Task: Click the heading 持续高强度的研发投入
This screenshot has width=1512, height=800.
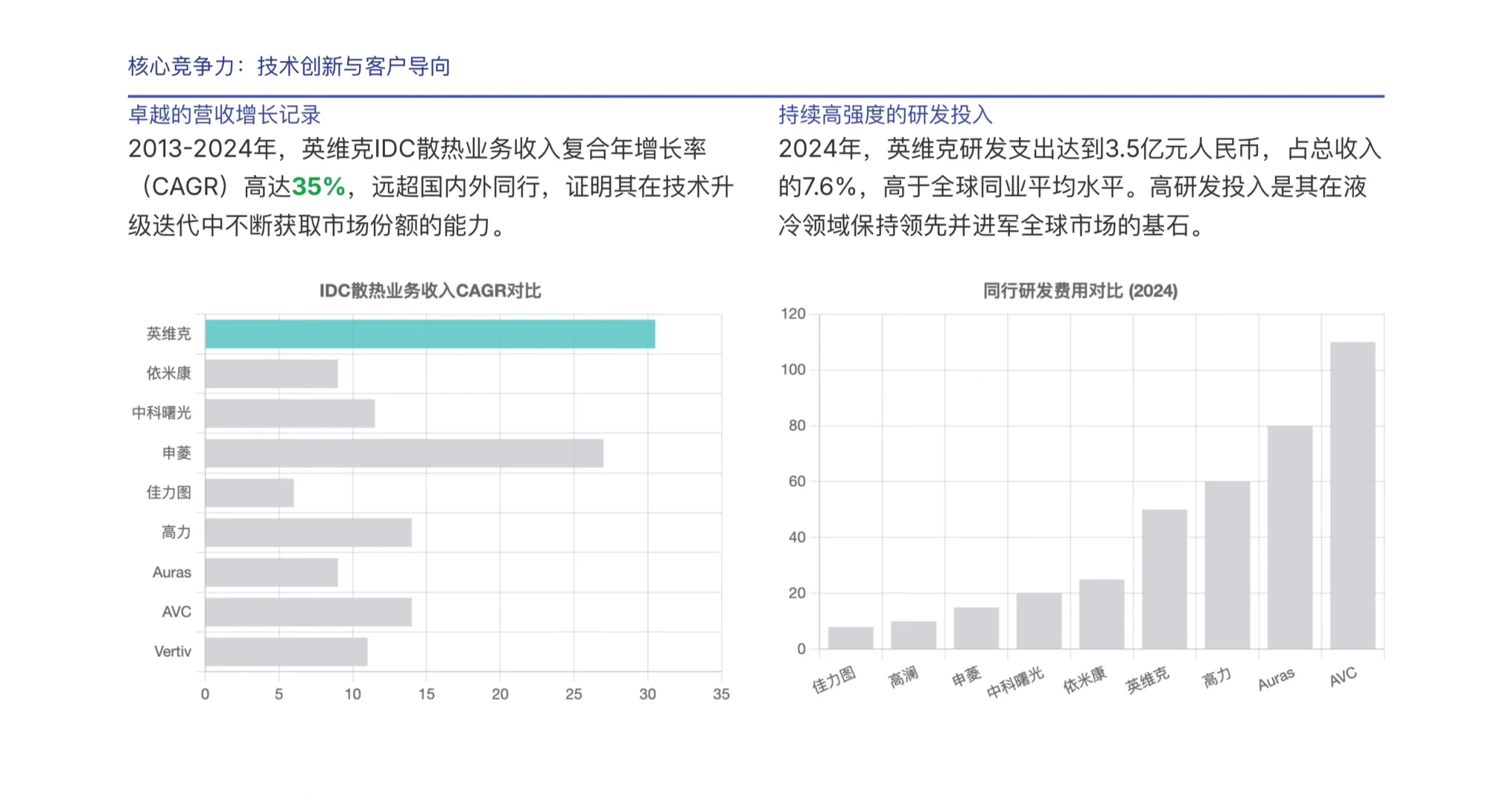Action: pyautogui.click(x=885, y=115)
